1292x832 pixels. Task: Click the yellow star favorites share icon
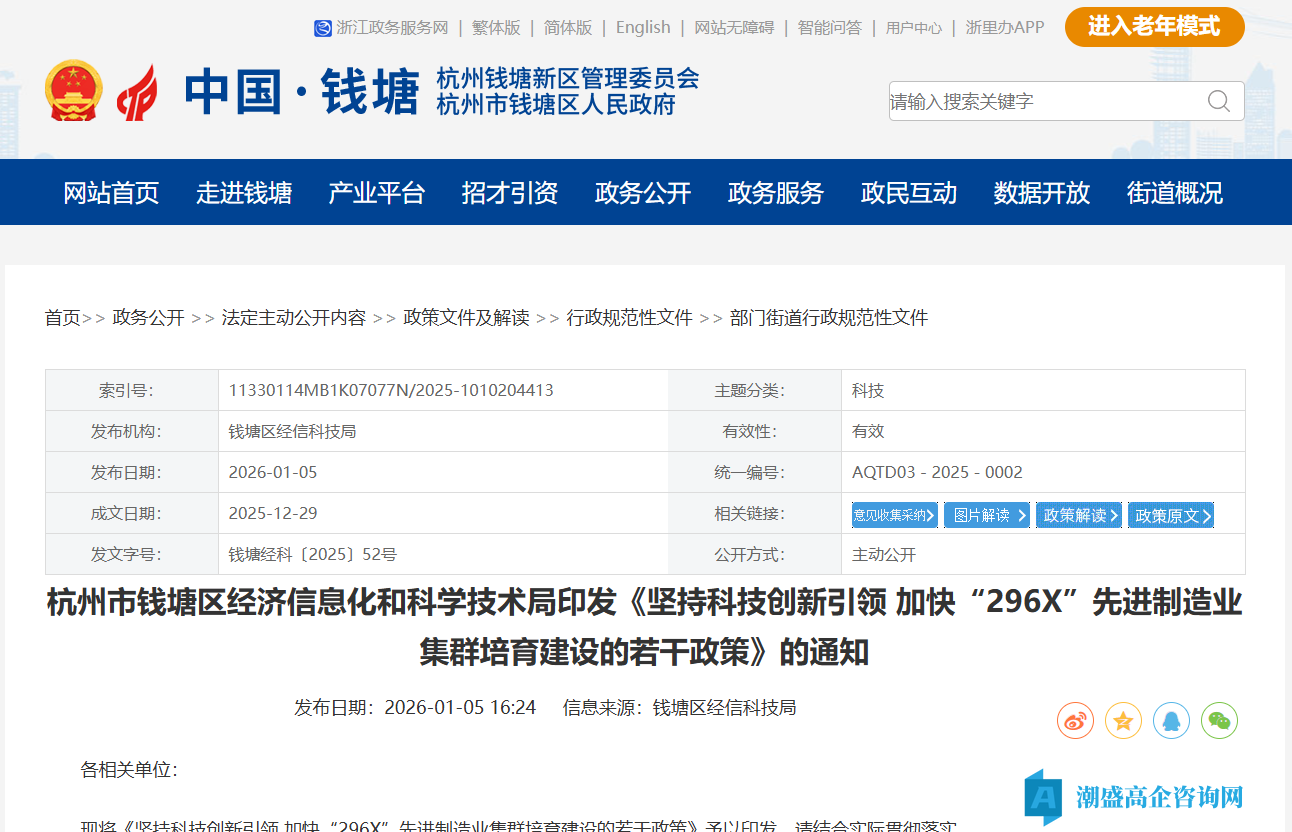(x=1124, y=720)
